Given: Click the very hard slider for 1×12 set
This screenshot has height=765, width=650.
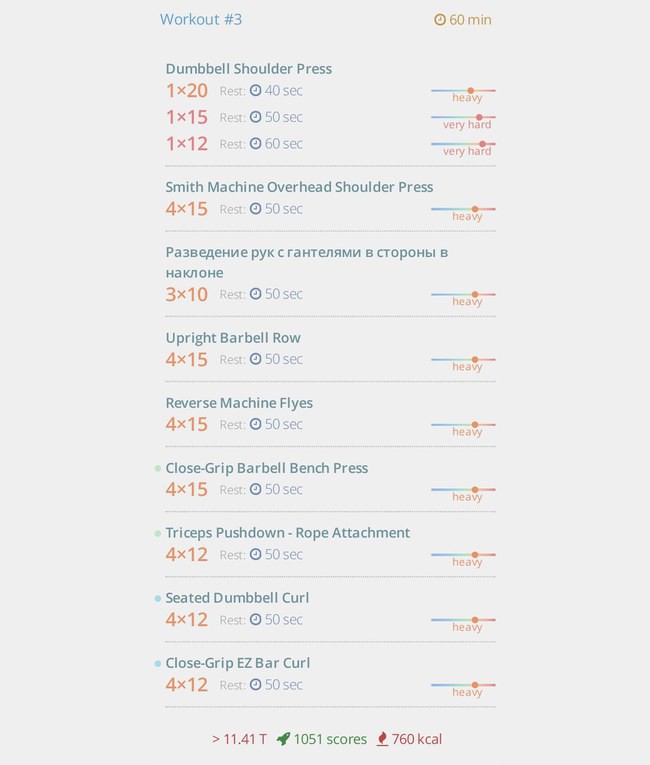Looking at the screenshot, I should point(463,144).
